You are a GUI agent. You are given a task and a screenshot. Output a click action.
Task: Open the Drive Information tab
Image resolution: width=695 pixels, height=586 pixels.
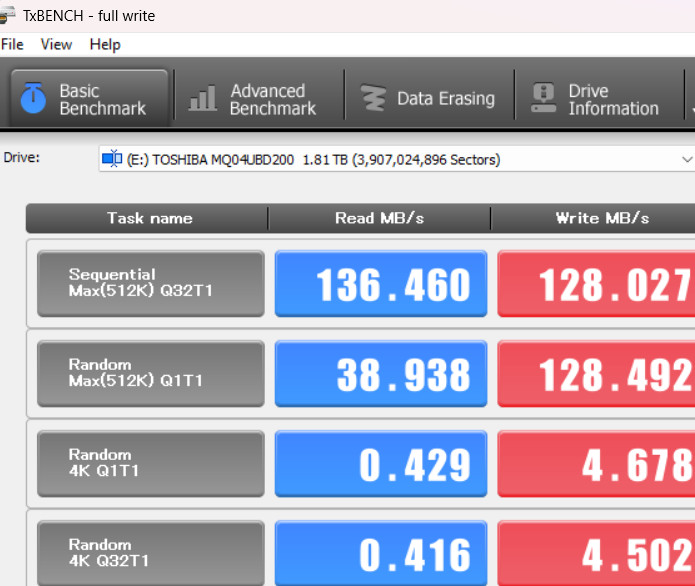(x=599, y=99)
